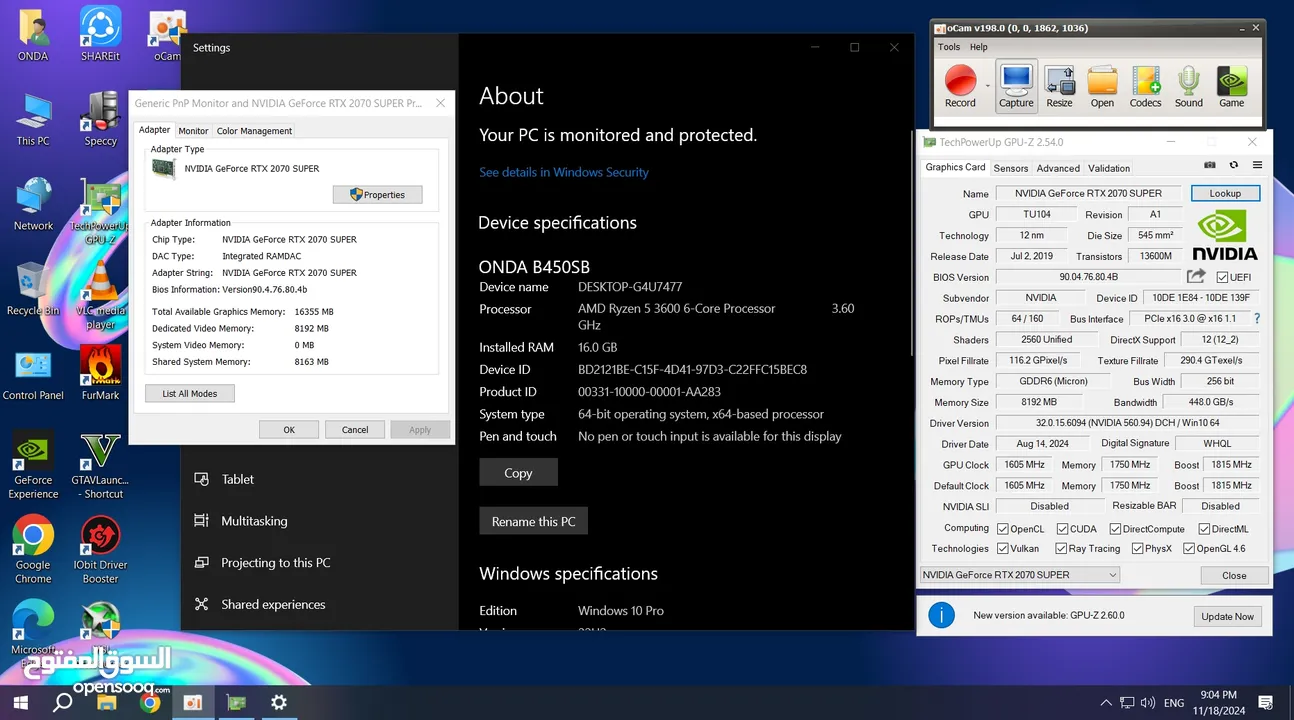This screenshot has height=720, width=1294.
Task: Click the GPU-Z refresh icon
Action: click(1234, 165)
